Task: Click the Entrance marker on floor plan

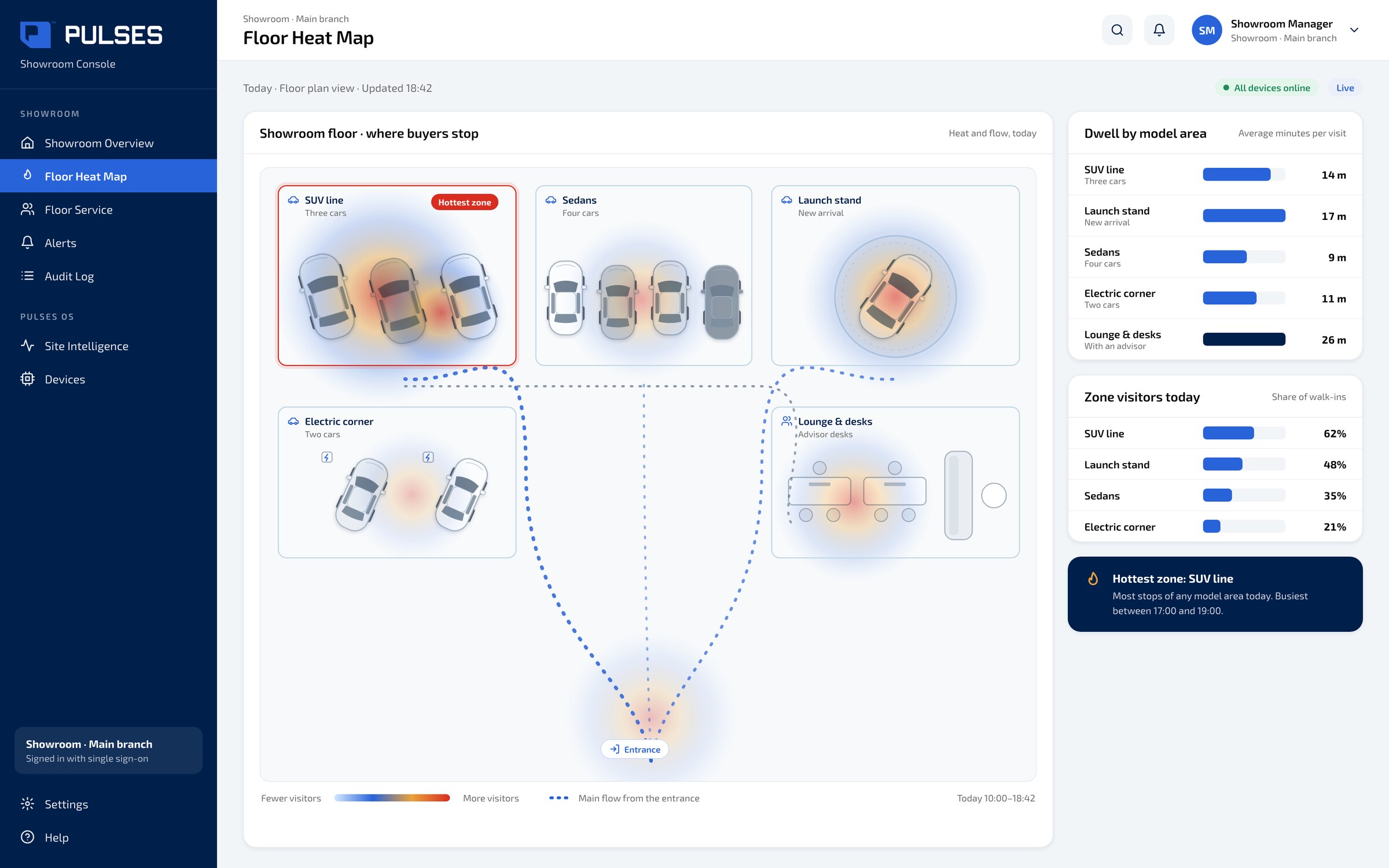Action: 635,749
